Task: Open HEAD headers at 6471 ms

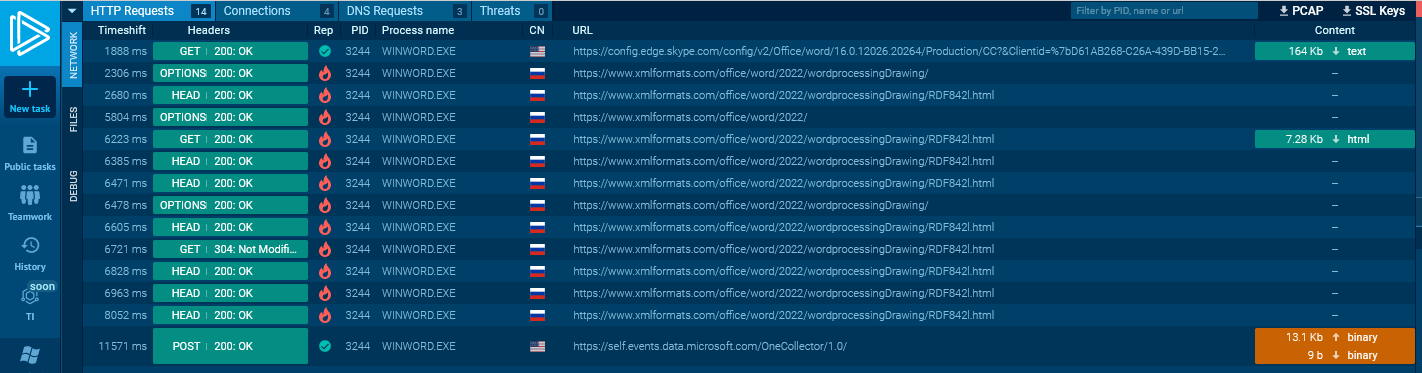Action: [230, 183]
